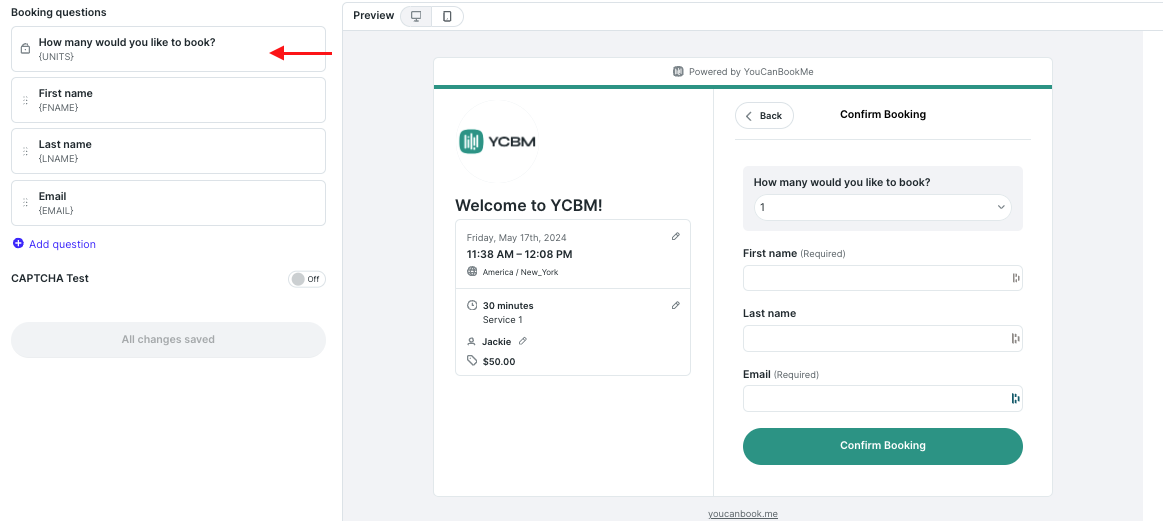1163x521 pixels.
Task: Click autofill icon in First name field
Action: 1015,278
